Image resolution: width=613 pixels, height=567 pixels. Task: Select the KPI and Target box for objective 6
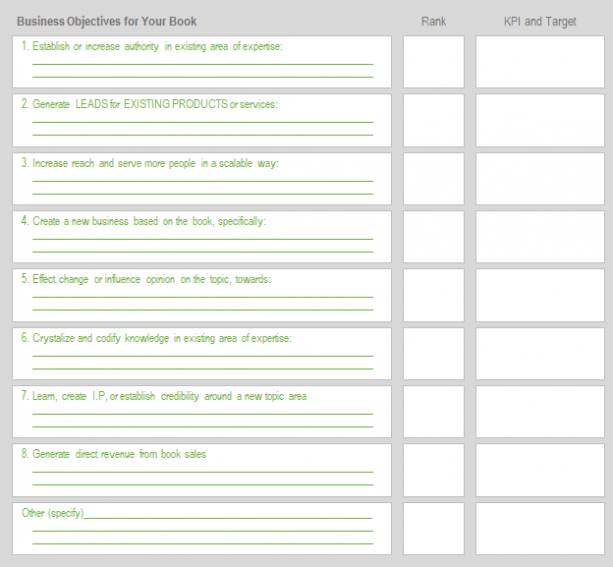540,353
